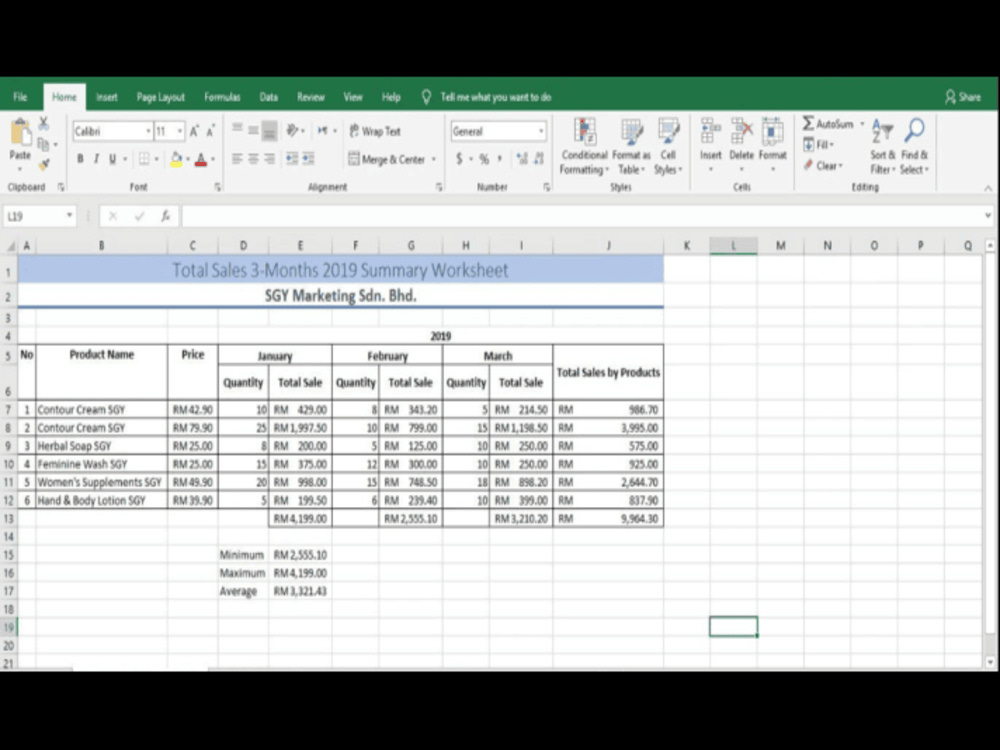Open Find & Select magnifier menu

pyautogui.click(x=915, y=147)
